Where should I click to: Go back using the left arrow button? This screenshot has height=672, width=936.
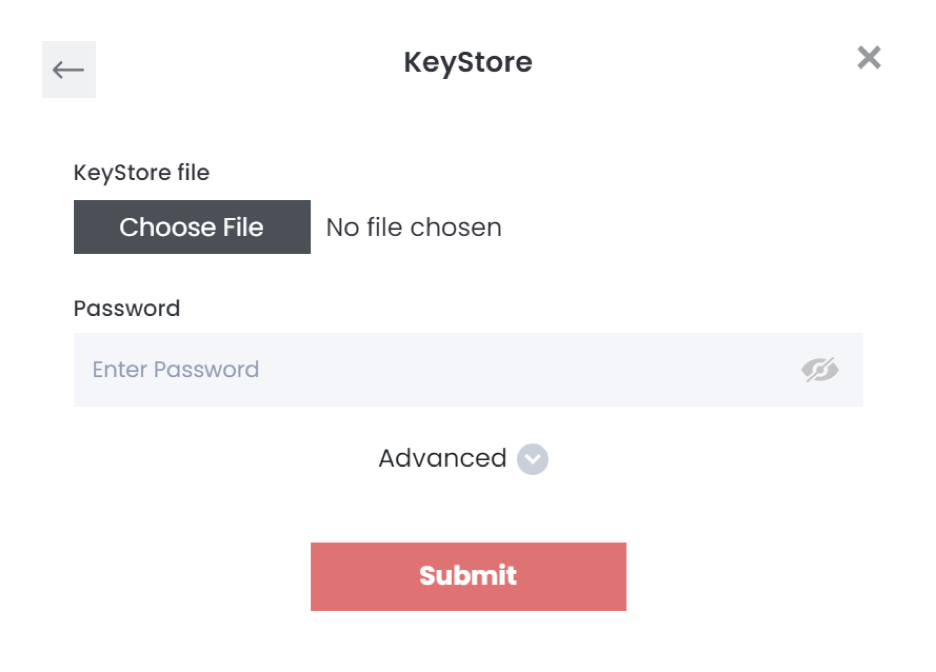click(69, 69)
